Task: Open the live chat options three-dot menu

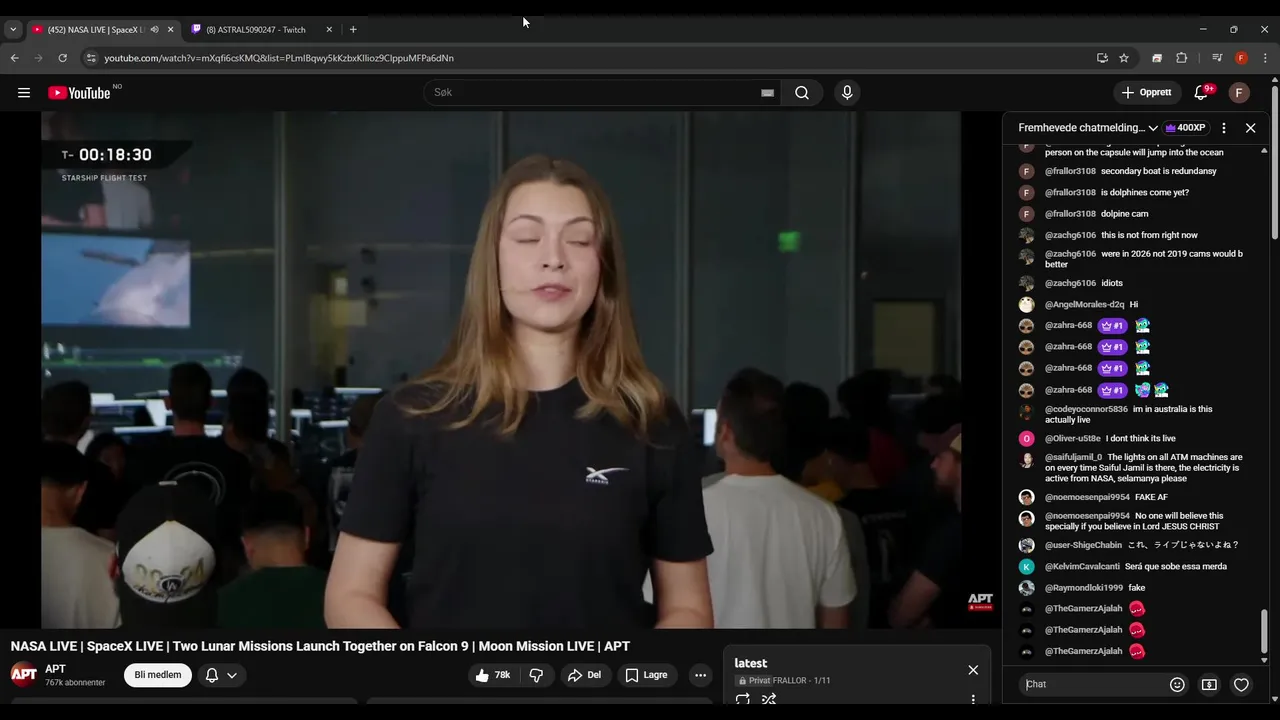Action: [1224, 128]
